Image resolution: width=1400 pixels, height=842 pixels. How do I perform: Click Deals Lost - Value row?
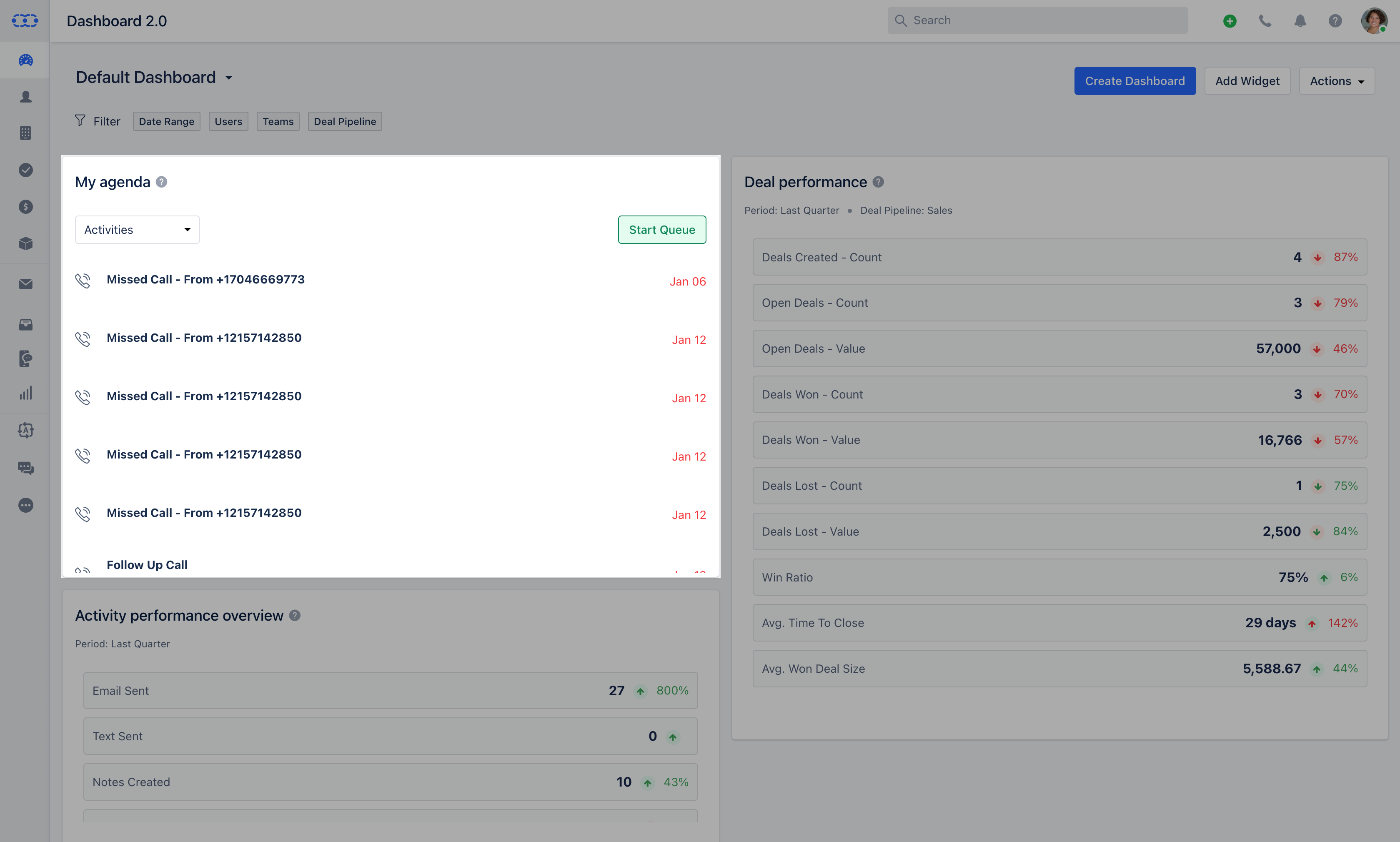tap(1059, 531)
